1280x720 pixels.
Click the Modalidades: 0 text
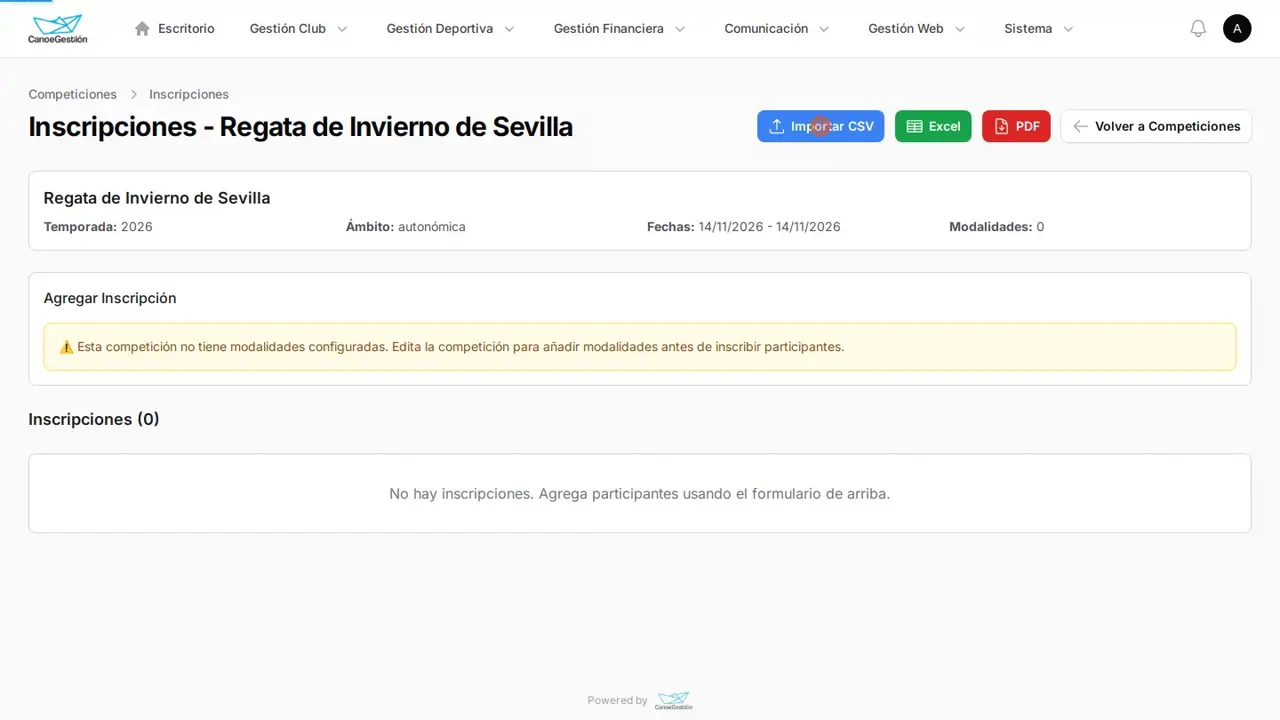tap(997, 227)
